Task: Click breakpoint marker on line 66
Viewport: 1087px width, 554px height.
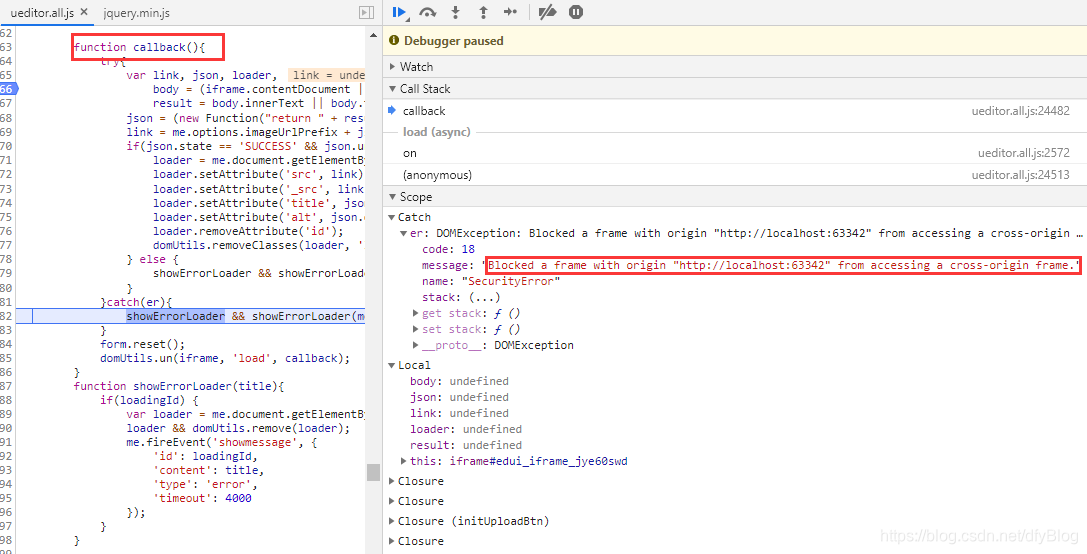Action: (x=8, y=89)
